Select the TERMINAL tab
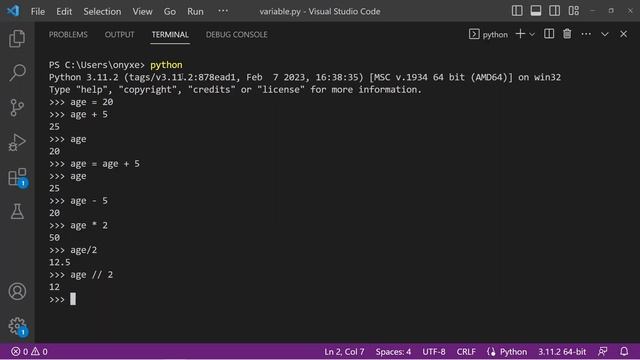The height and width of the screenshot is (360, 640). [x=170, y=35]
